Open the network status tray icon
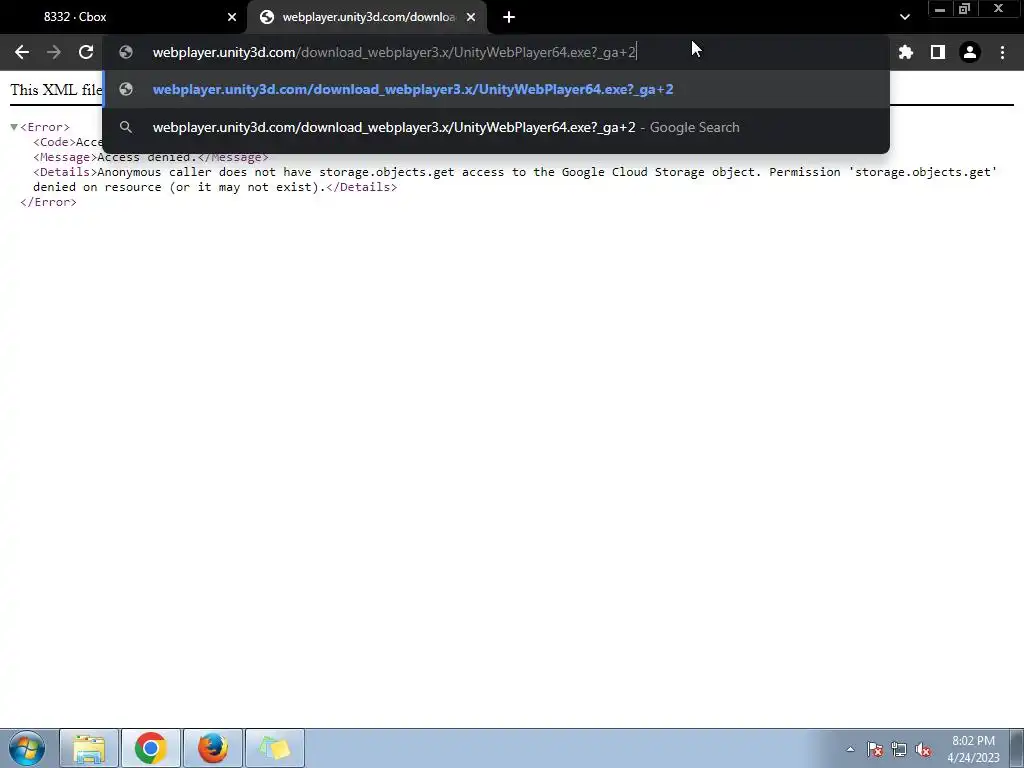Screen dimensions: 1024x768 pyautogui.click(x=899, y=749)
